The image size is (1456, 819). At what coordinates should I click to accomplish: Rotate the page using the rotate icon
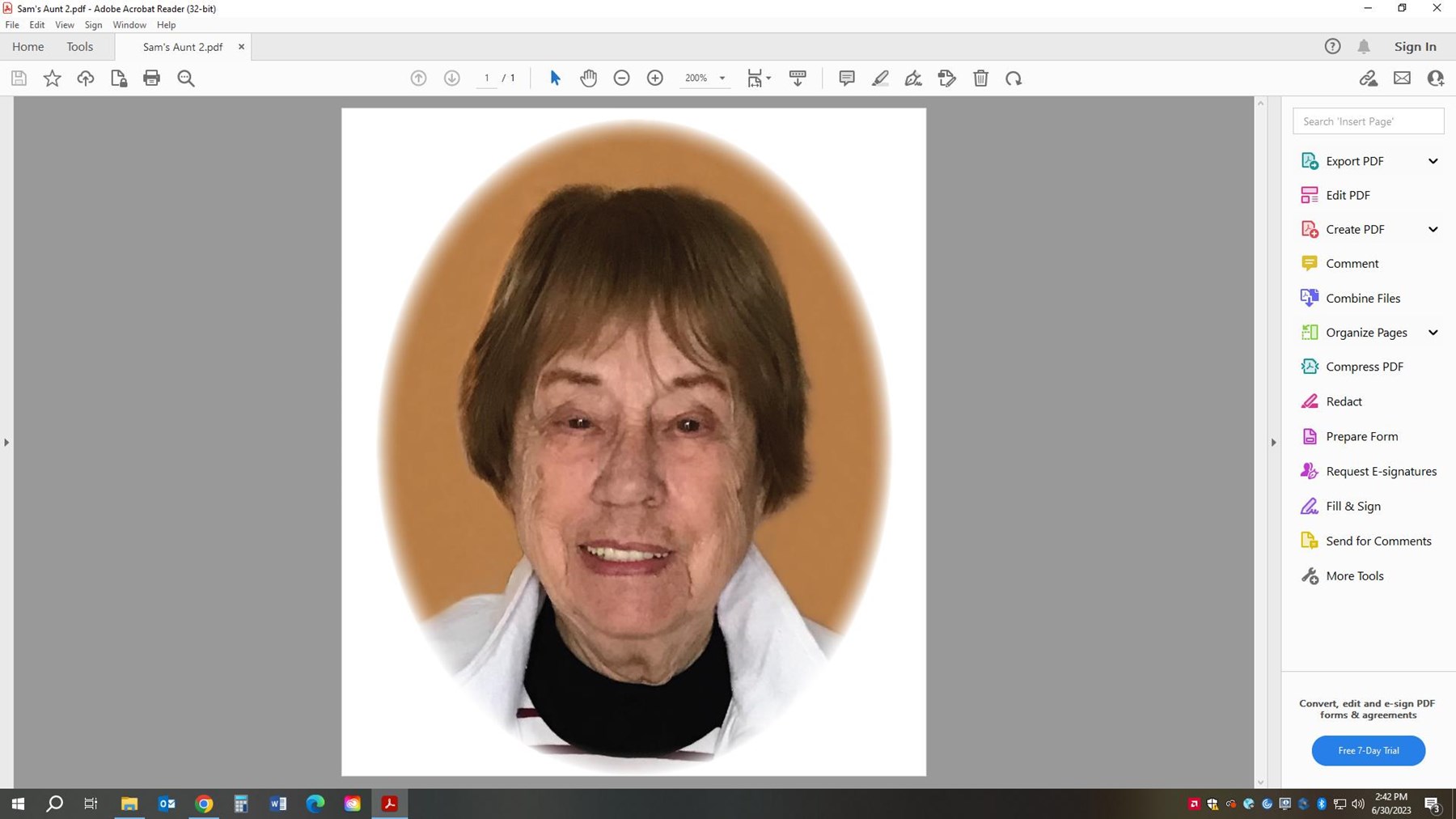pos(1014,78)
